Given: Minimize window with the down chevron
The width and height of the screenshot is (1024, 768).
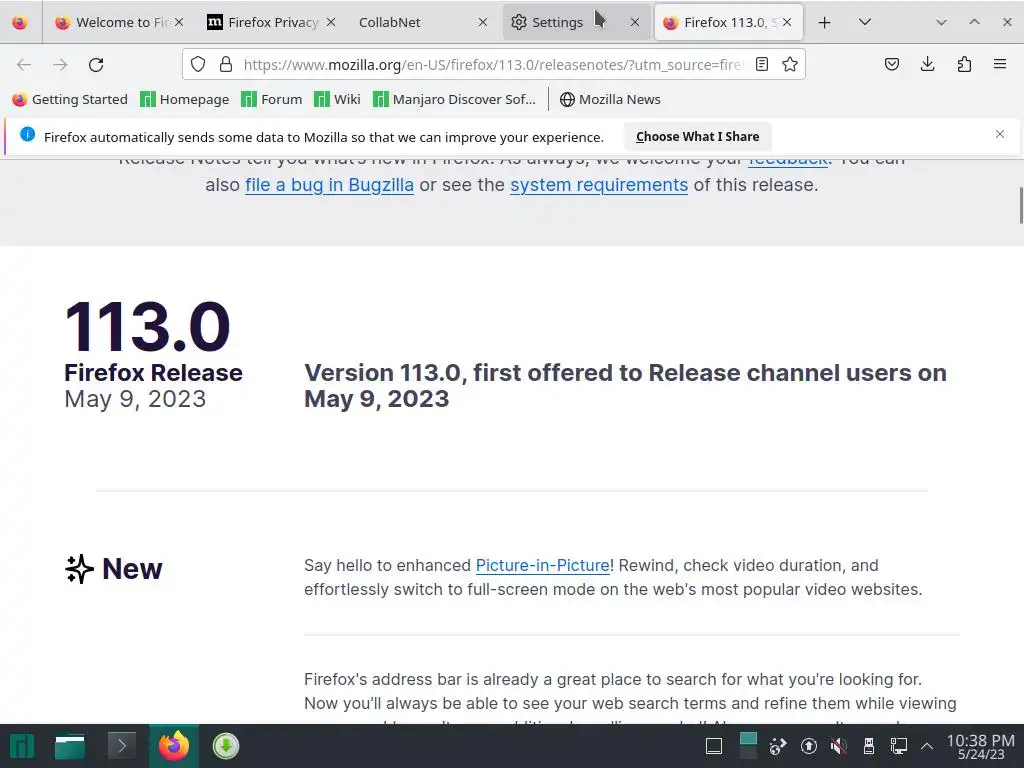Looking at the screenshot, I should coord(941,22).
